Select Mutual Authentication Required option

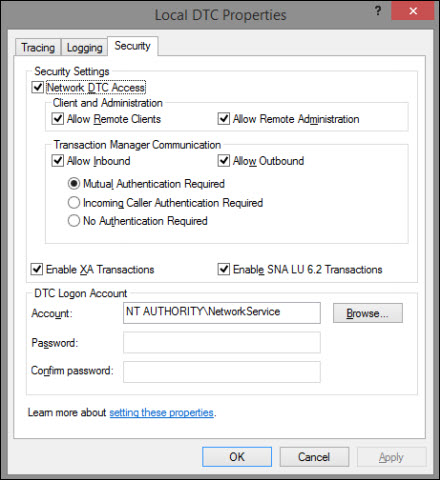[x=74, y=184]
